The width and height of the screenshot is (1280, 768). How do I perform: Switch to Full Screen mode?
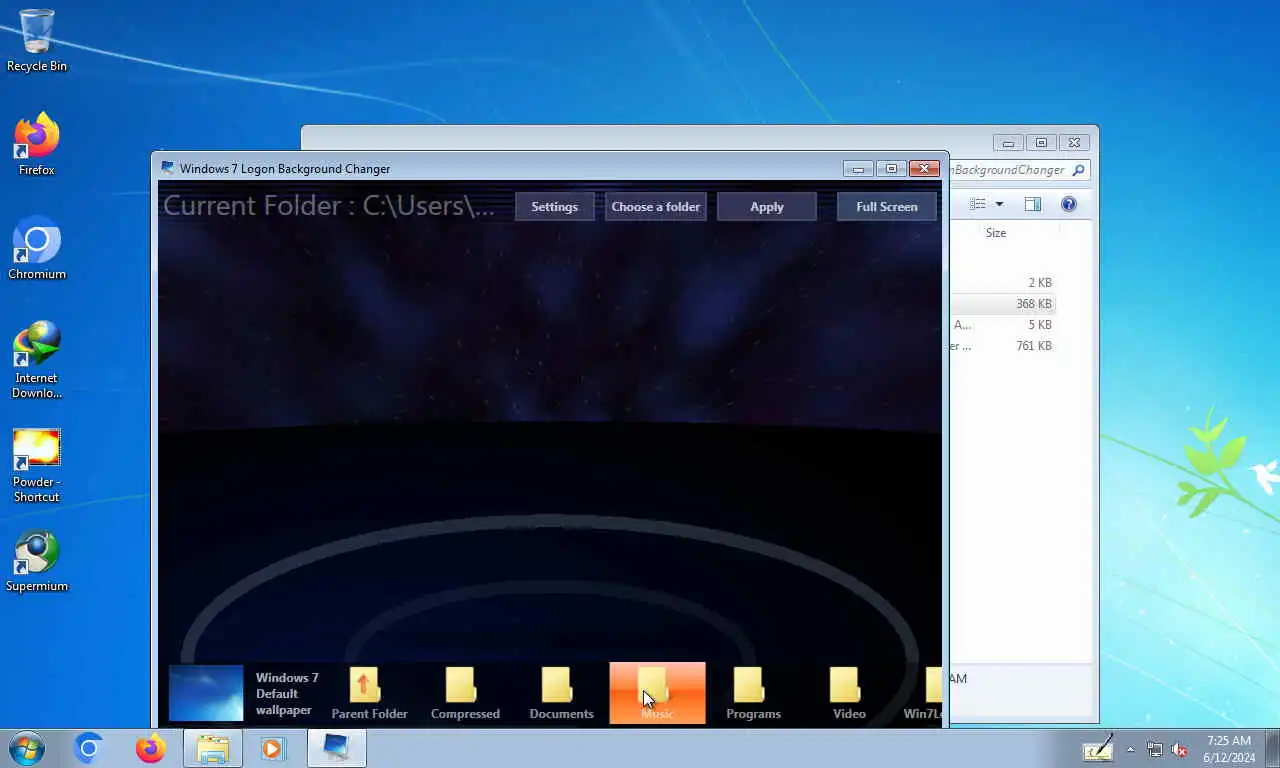[886, 207]
